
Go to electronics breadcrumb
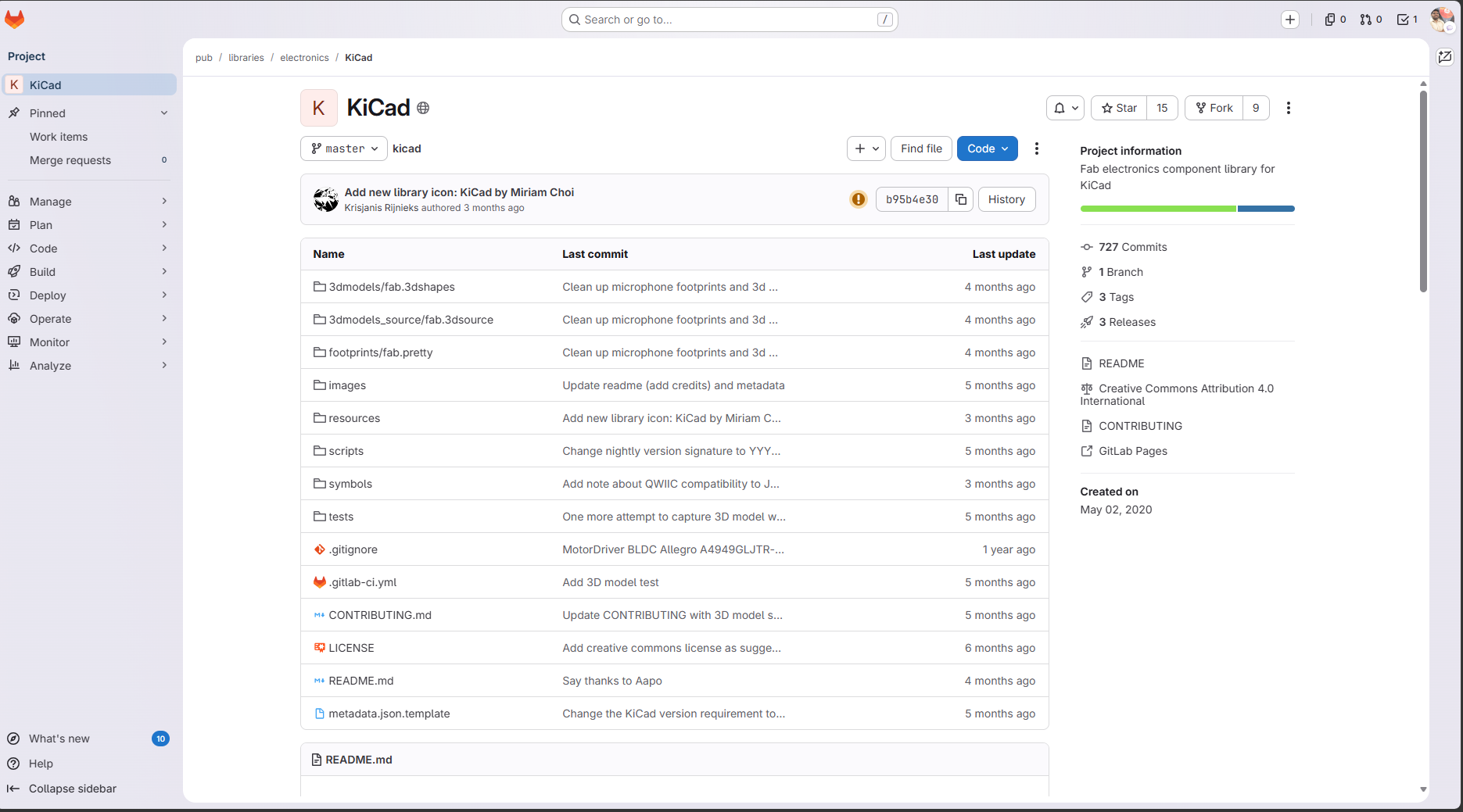point(304,58)
